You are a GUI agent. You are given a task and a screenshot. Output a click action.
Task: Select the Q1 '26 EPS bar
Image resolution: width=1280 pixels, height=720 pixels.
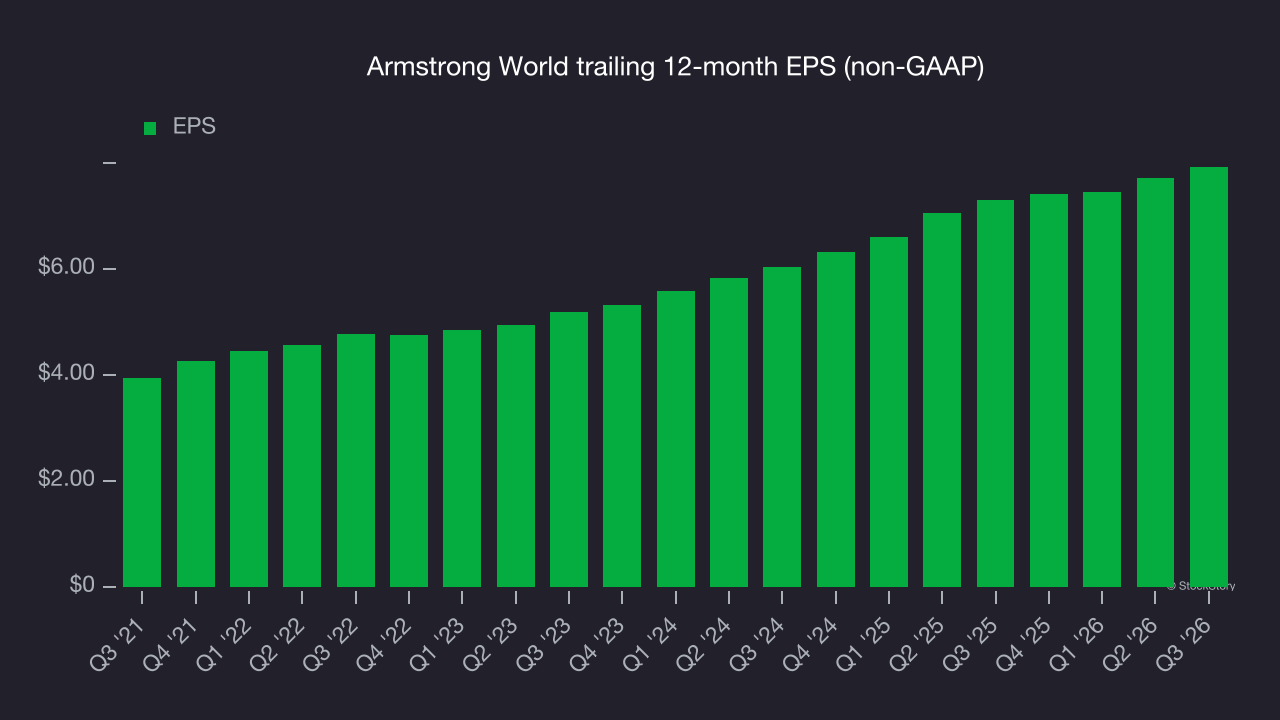pos(1102,389)
